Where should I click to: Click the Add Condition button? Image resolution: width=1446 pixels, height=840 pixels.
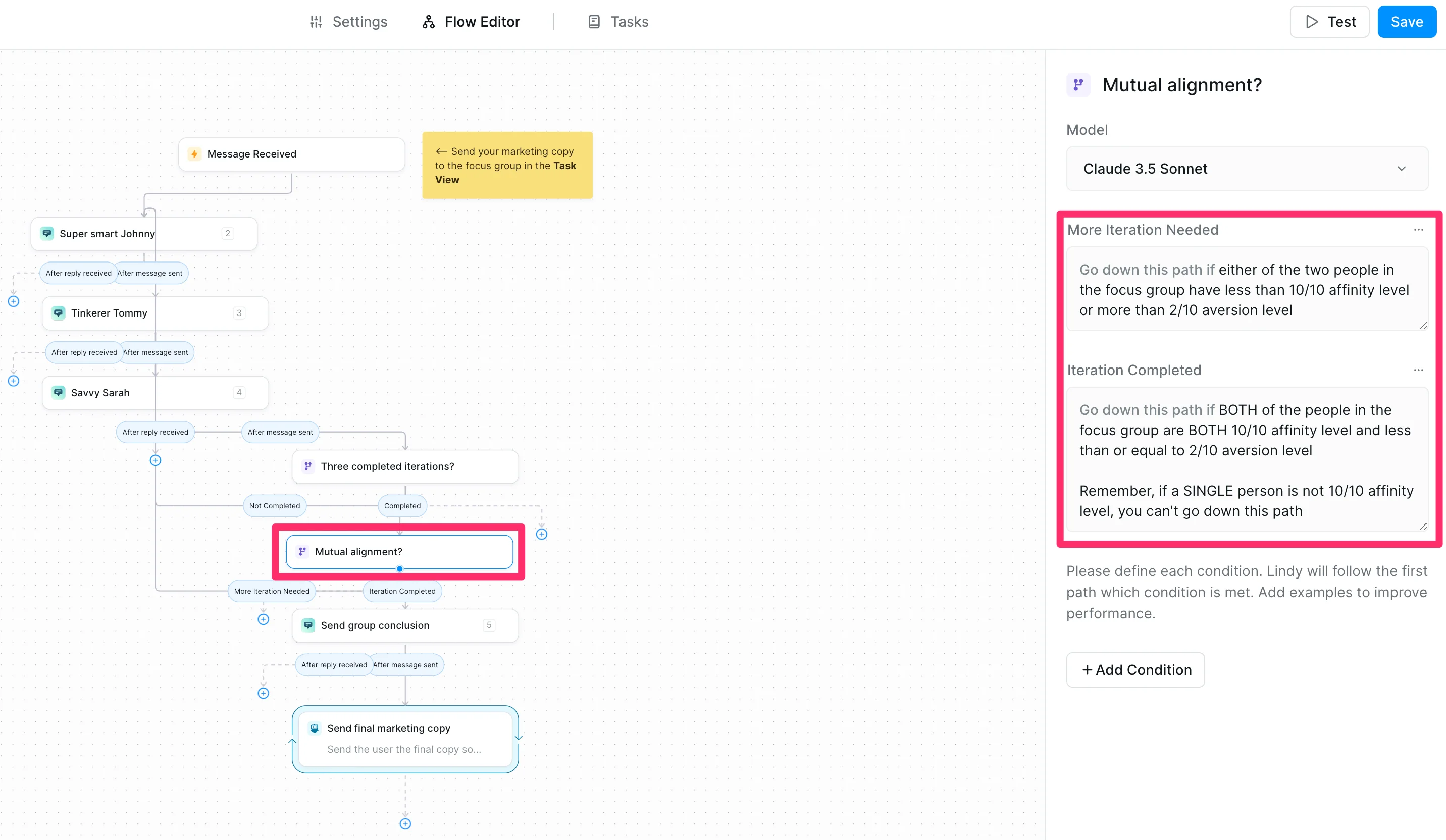(1135, 669)
